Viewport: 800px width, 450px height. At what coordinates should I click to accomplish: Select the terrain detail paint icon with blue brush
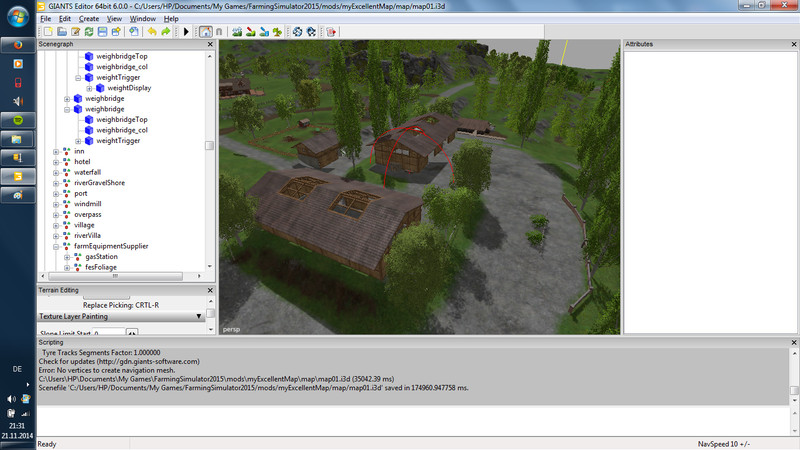point(264,32)
